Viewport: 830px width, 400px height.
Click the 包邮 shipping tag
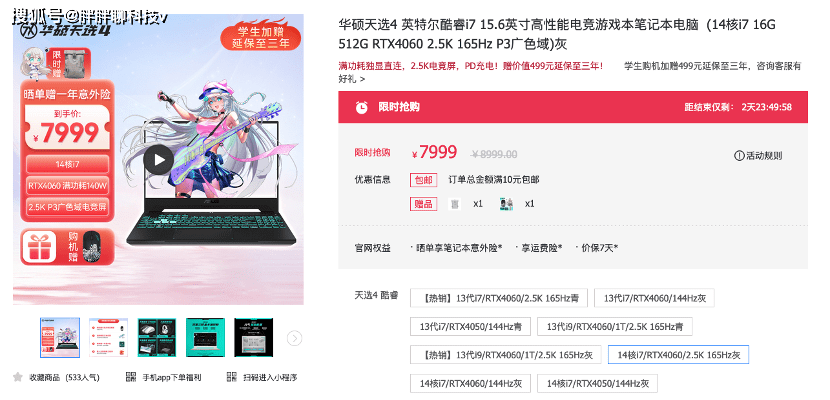423,180
